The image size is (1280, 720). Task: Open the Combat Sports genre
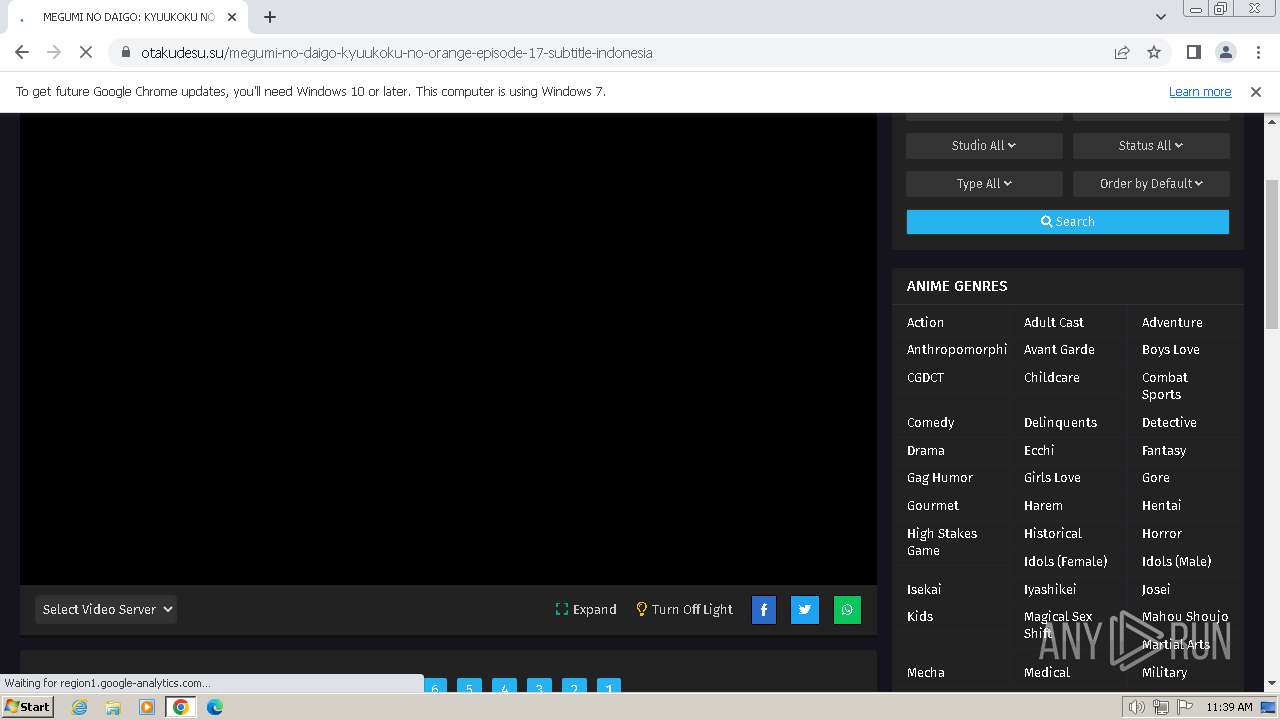point(1165,385)
